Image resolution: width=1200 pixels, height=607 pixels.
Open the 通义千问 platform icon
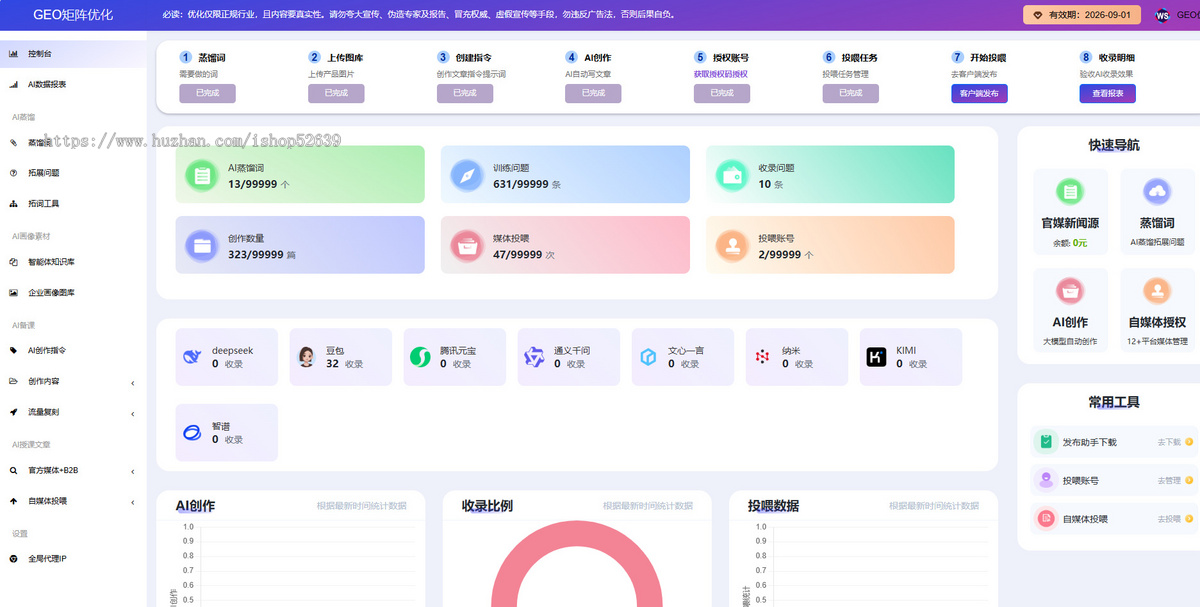pyautogui.click(x=535, y=357)
